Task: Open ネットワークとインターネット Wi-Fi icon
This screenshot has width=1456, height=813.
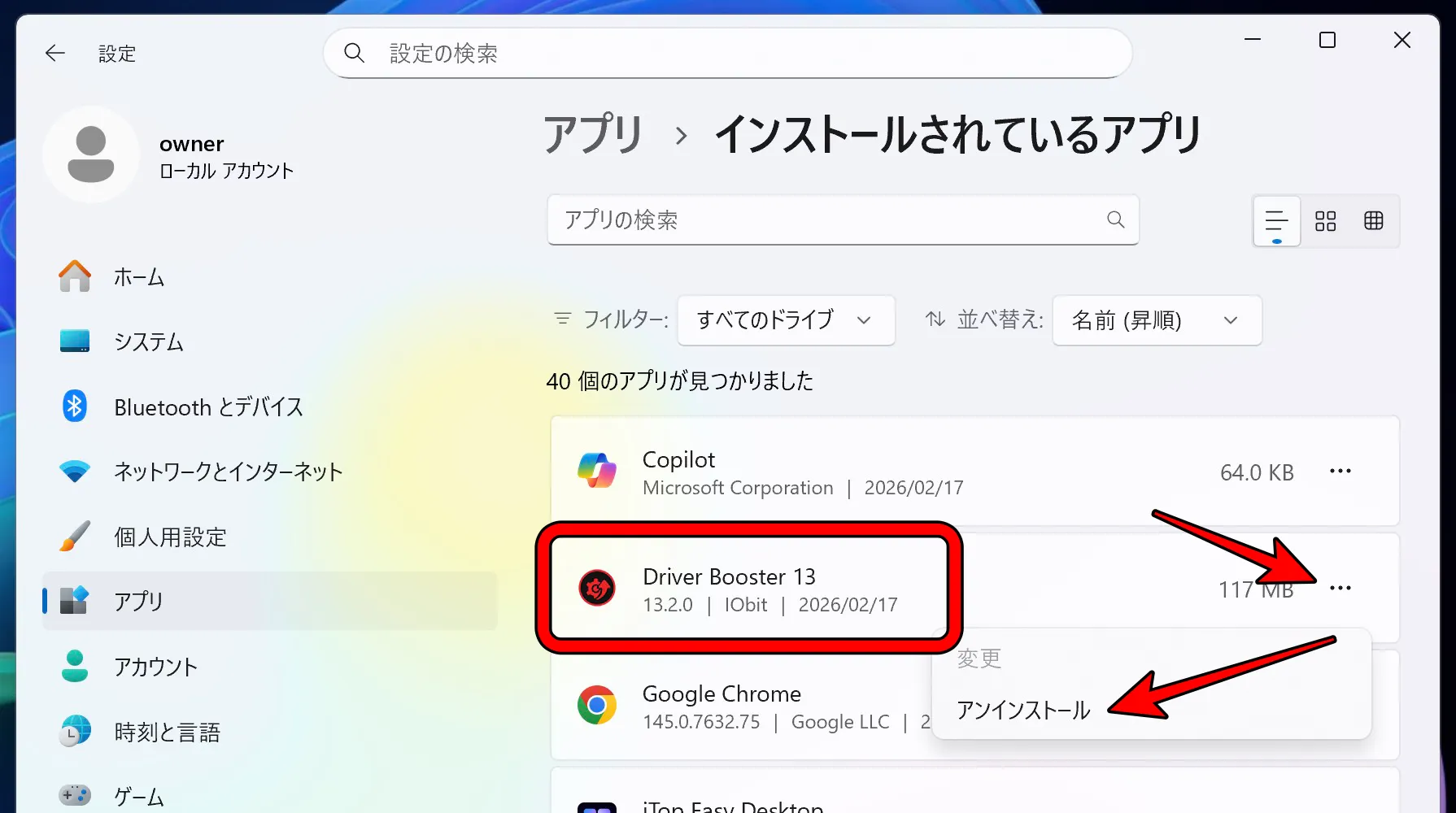Action: point(74,472)
